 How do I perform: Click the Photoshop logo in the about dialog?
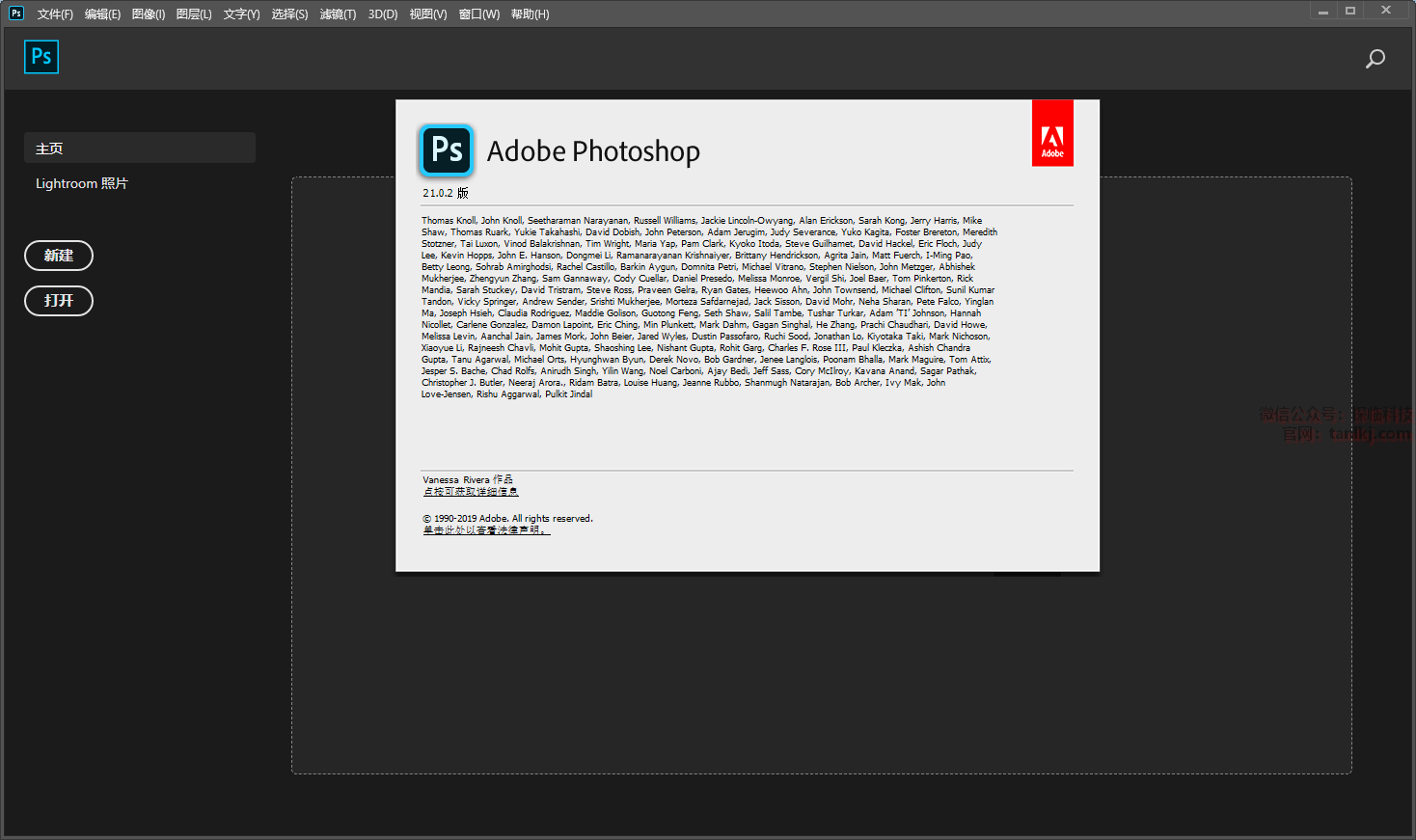pyautogui.click(x=447, y=150)
